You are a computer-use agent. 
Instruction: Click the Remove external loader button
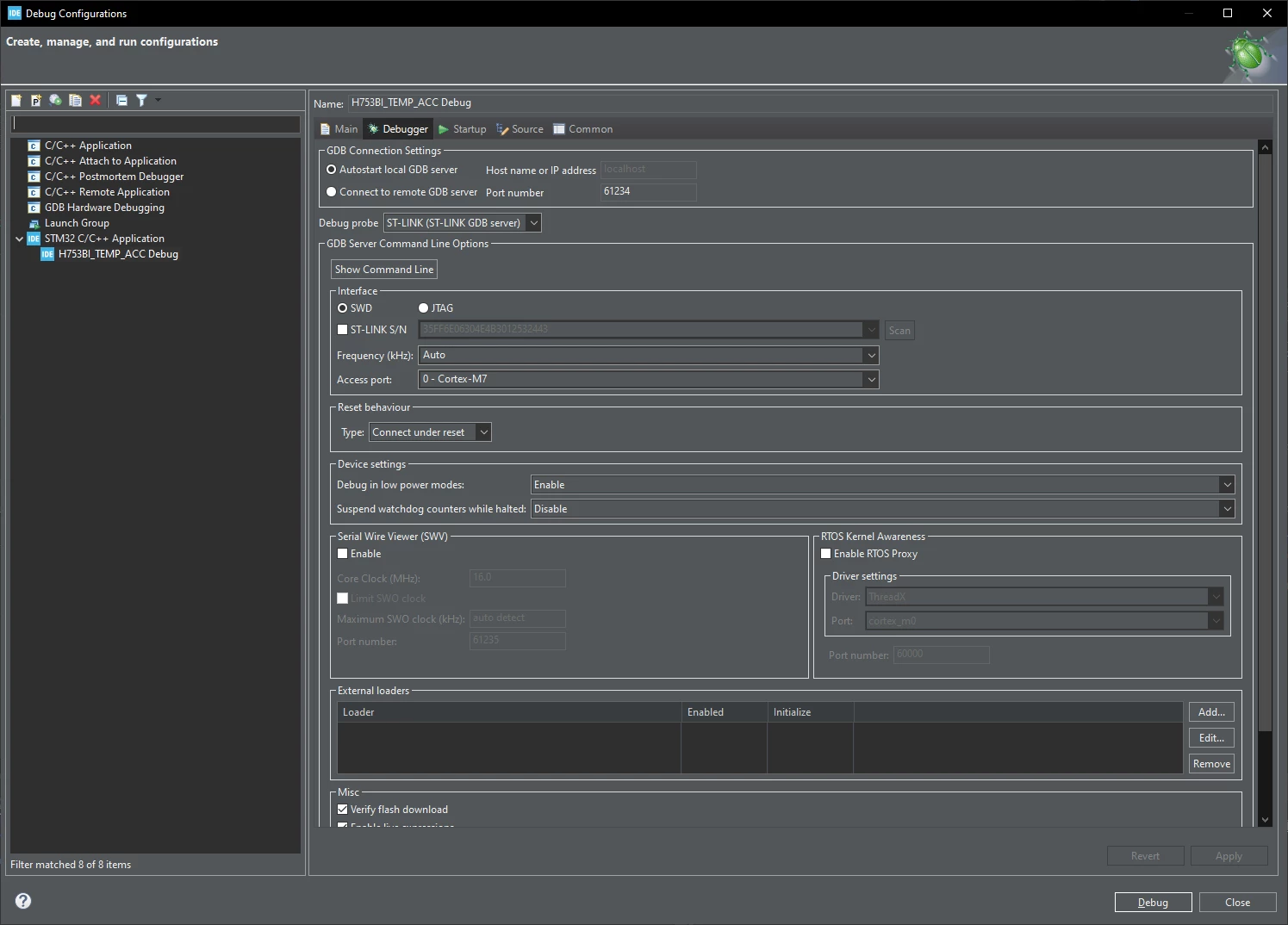click(x=1211, y=764)
